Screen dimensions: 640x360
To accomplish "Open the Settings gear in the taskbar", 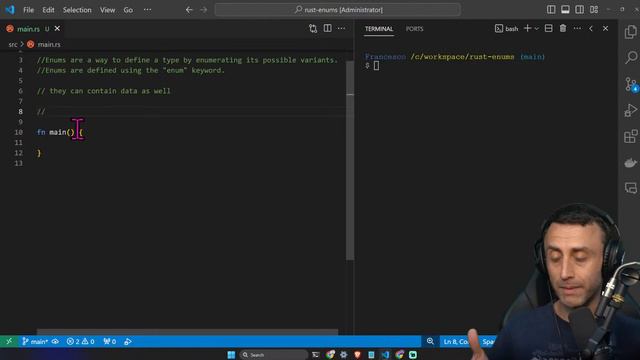I will point(344,355).
